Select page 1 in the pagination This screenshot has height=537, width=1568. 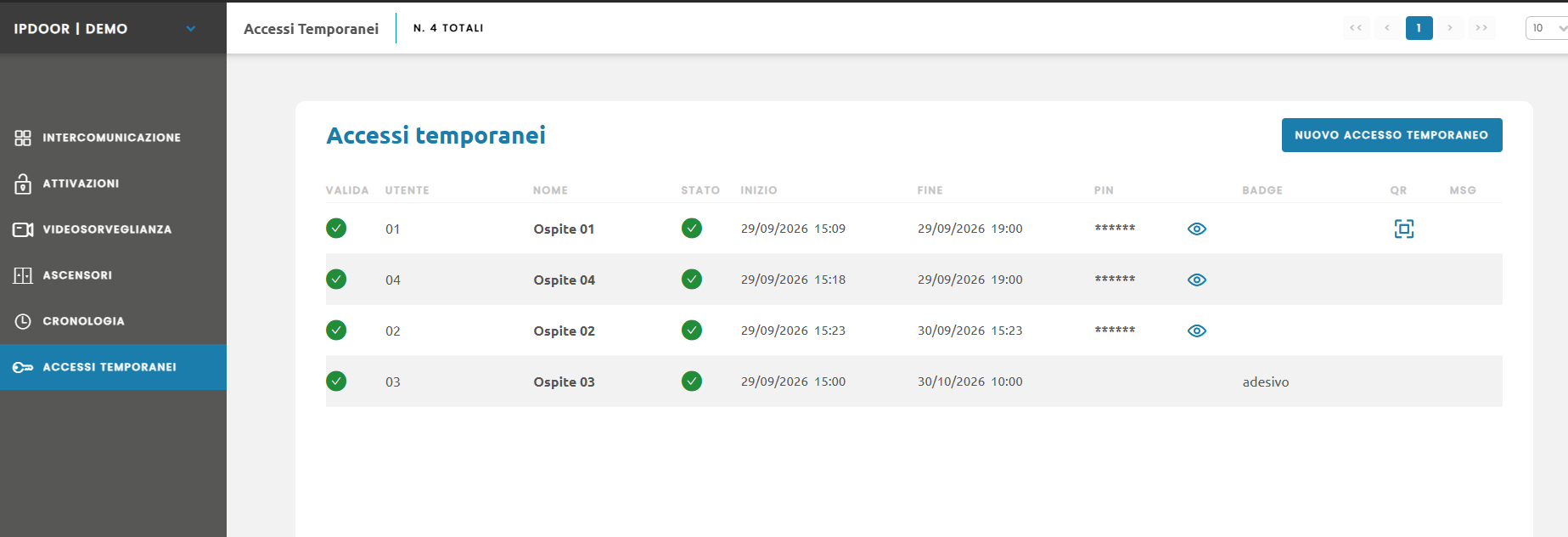[1419, 28]
